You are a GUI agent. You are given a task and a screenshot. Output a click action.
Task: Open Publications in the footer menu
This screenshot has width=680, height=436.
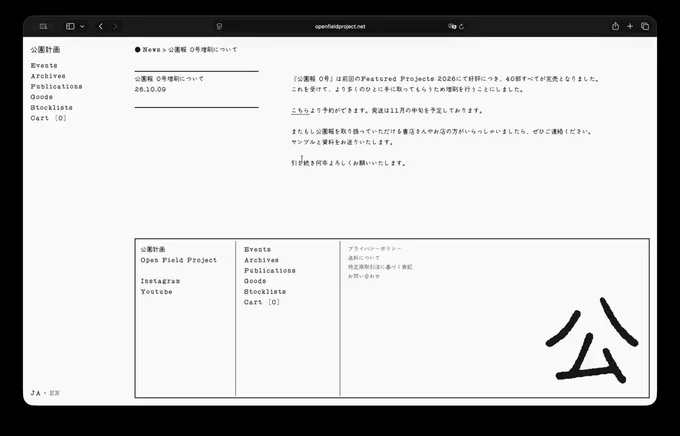pos(270,271)
